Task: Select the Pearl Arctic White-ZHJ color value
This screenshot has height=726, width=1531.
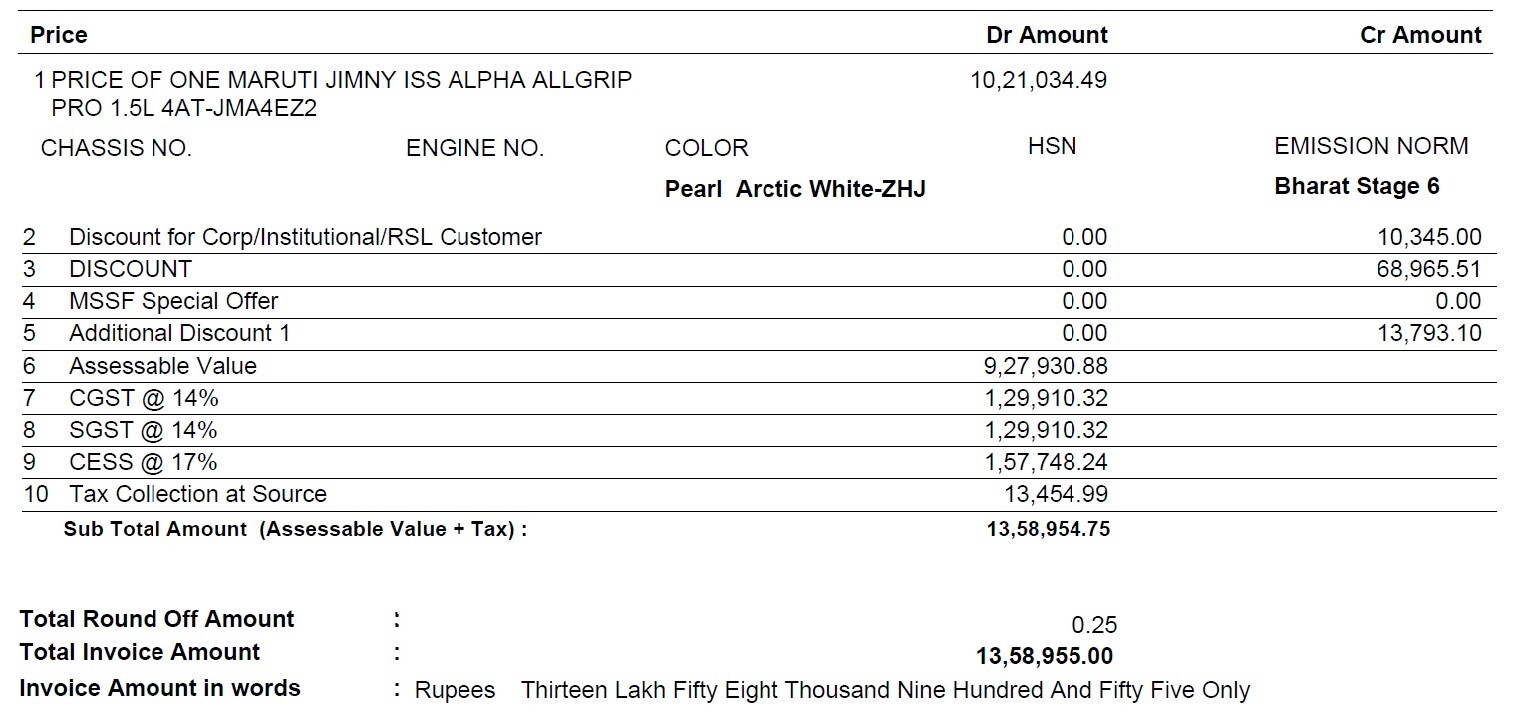Action: click(795, 189)
